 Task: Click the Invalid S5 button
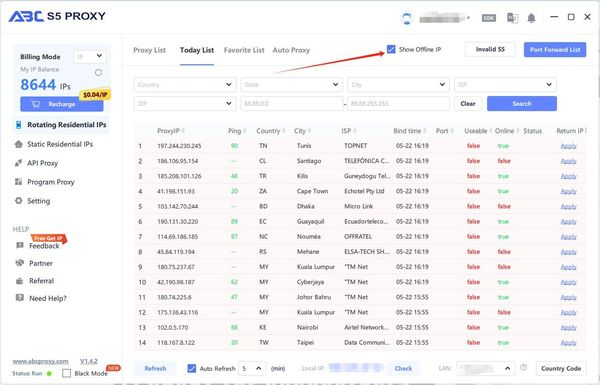click(490, 49)
